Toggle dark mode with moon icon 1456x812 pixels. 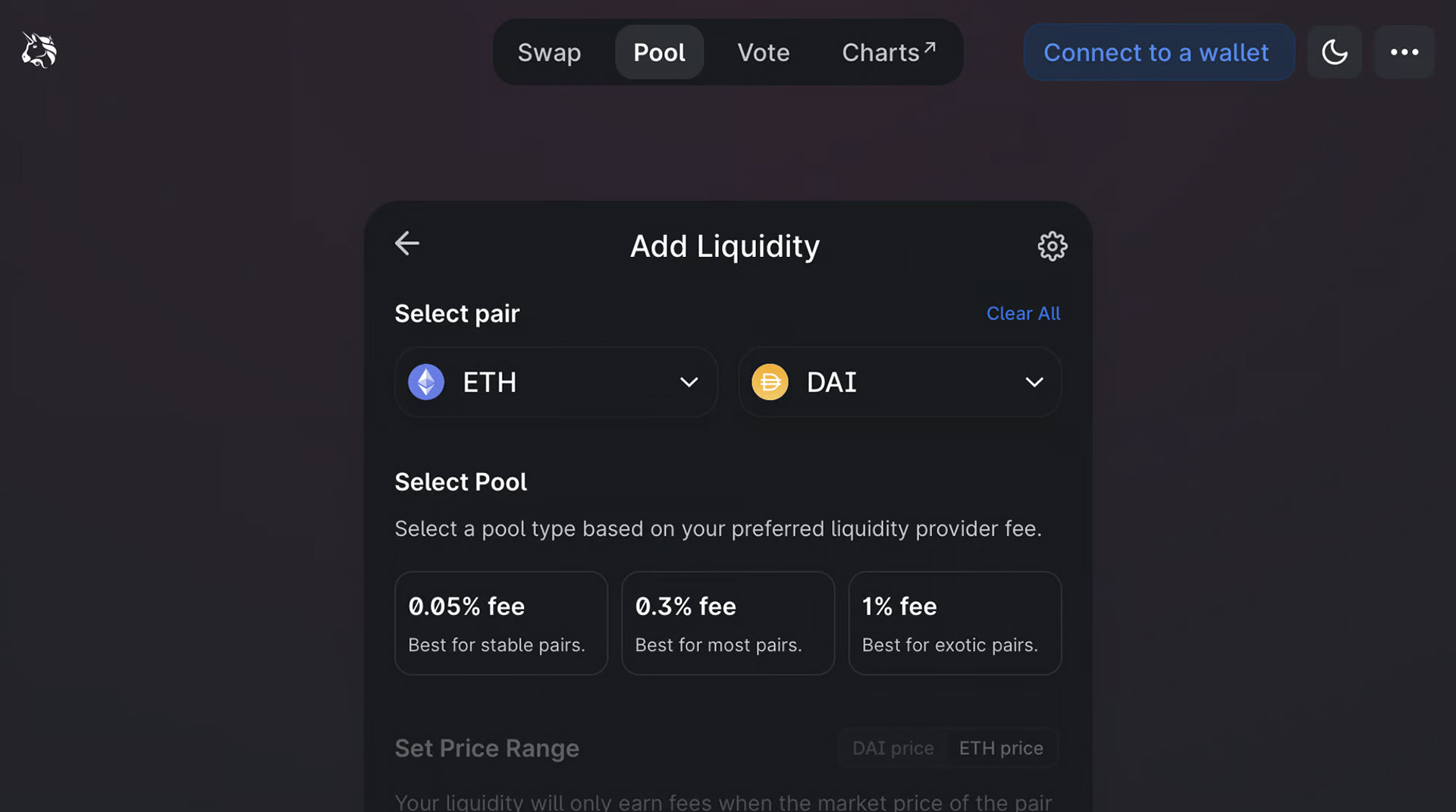1335,52
